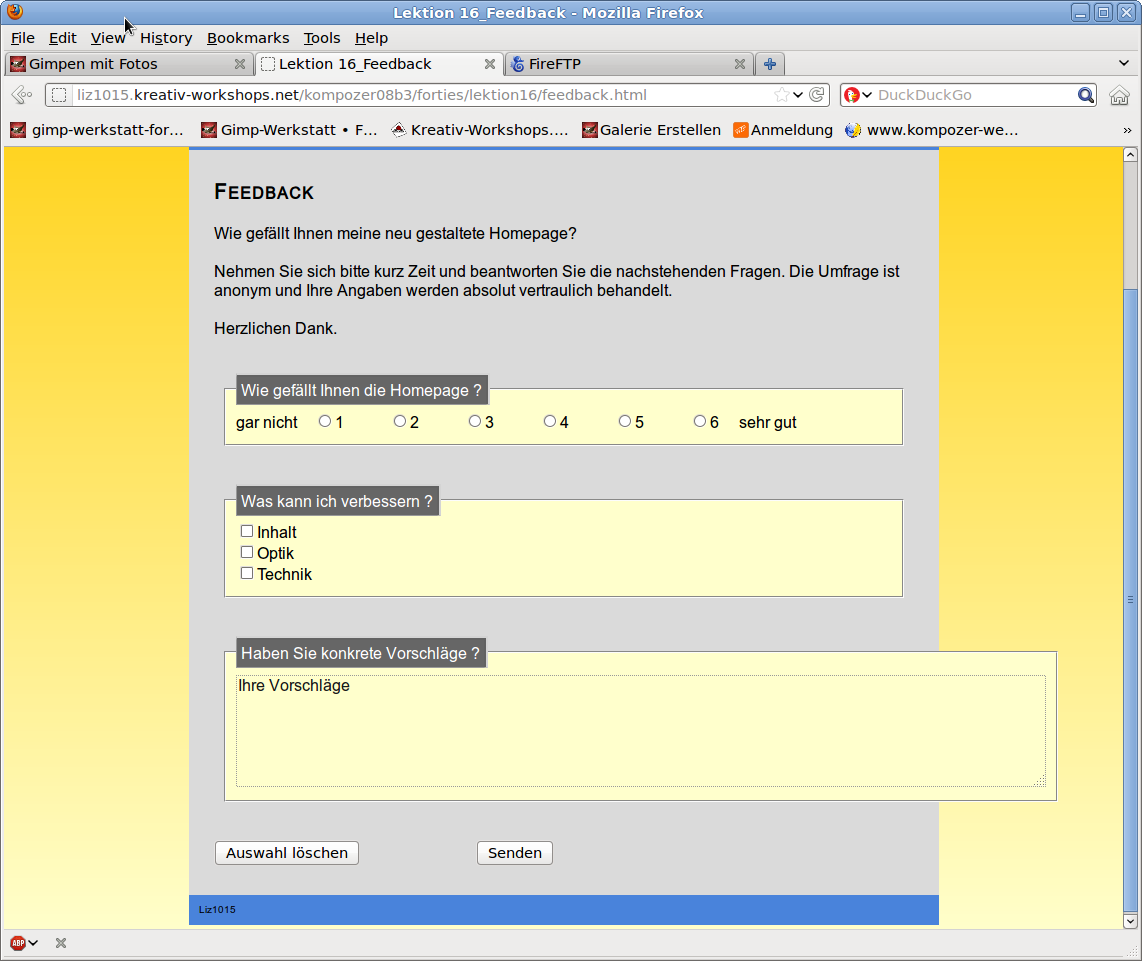This screenshot has height=961, width=1142.
Task: Open a new tab with the plus icon
Action: [x=769, y=64]
